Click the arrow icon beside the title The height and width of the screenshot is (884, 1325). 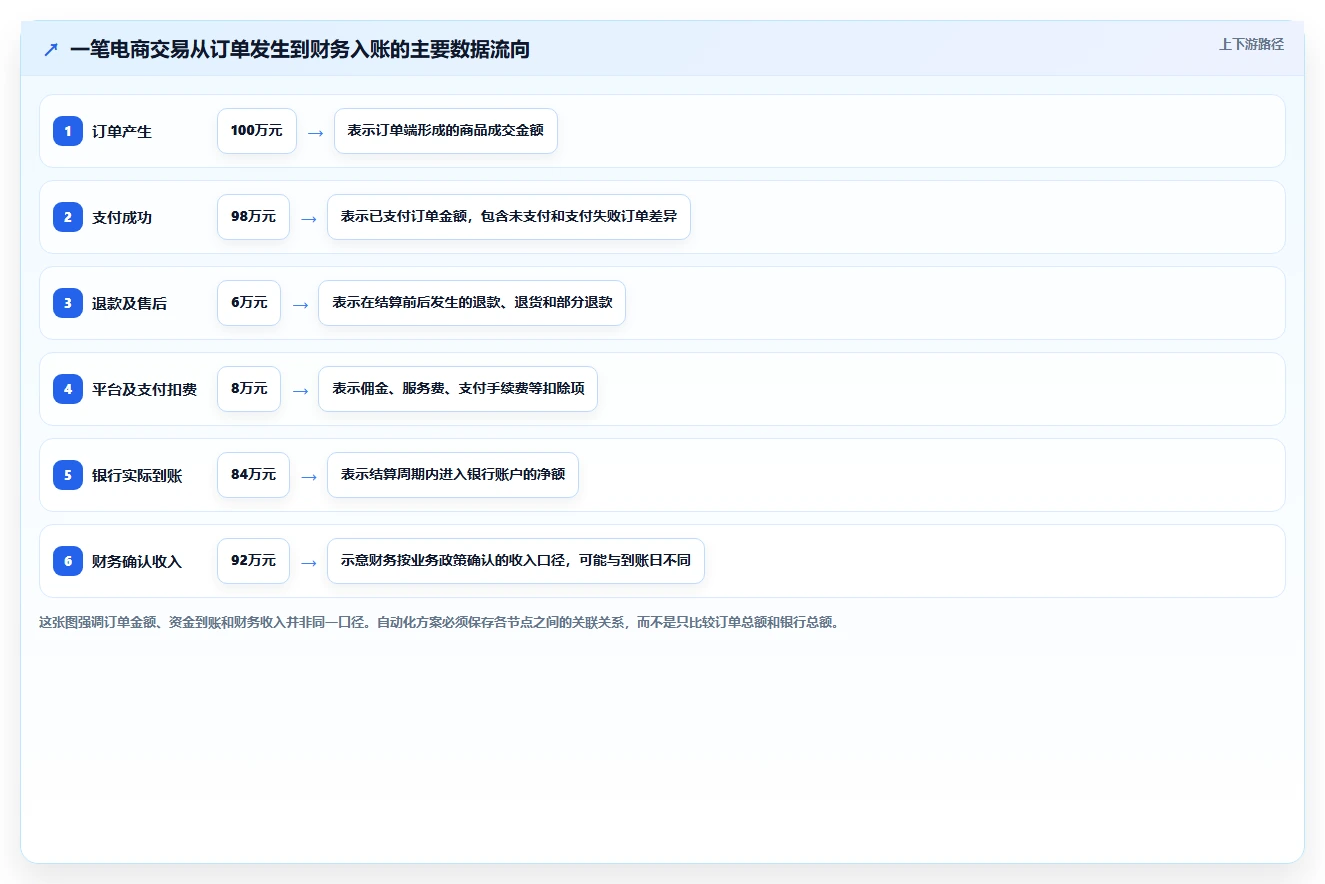[x=51, y=49]
